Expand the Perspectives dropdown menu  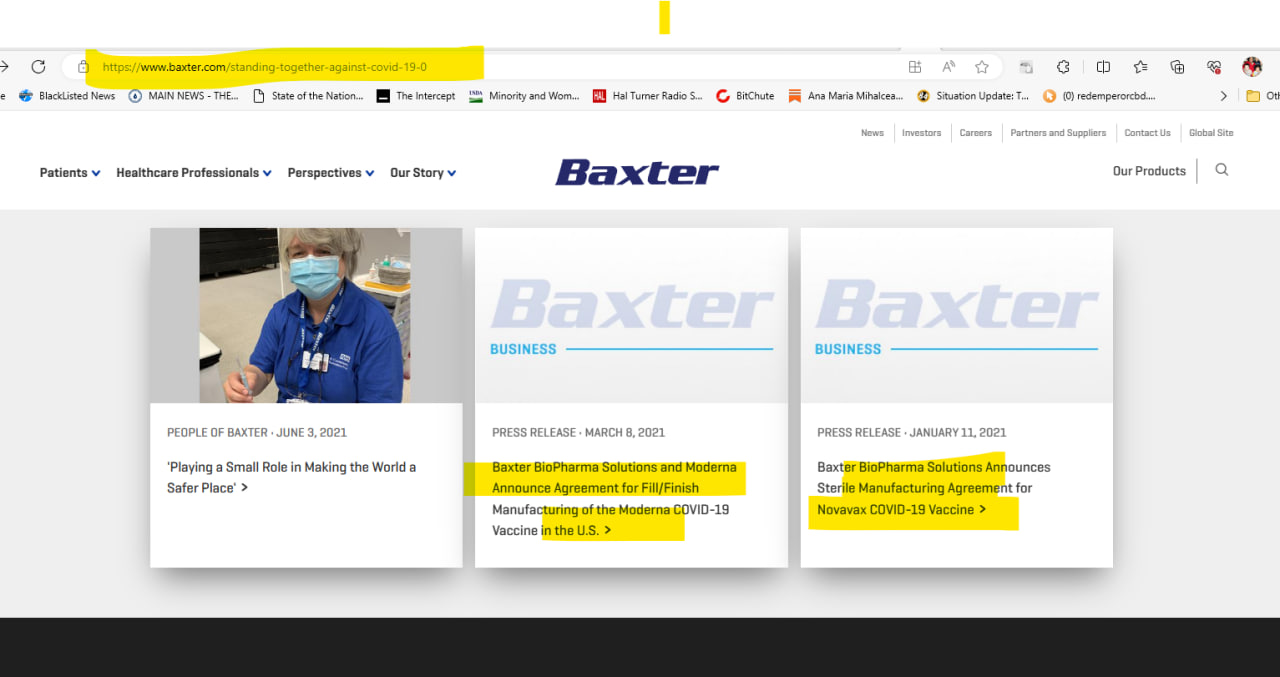[331, 173]
